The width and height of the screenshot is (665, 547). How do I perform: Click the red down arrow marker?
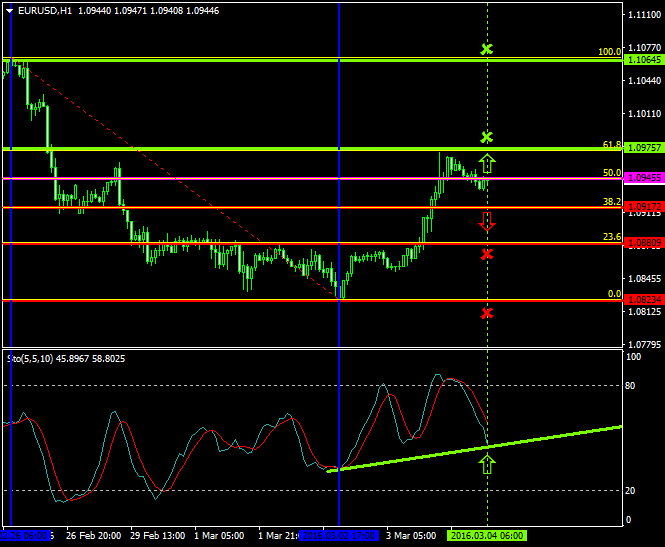pos(487,221)
